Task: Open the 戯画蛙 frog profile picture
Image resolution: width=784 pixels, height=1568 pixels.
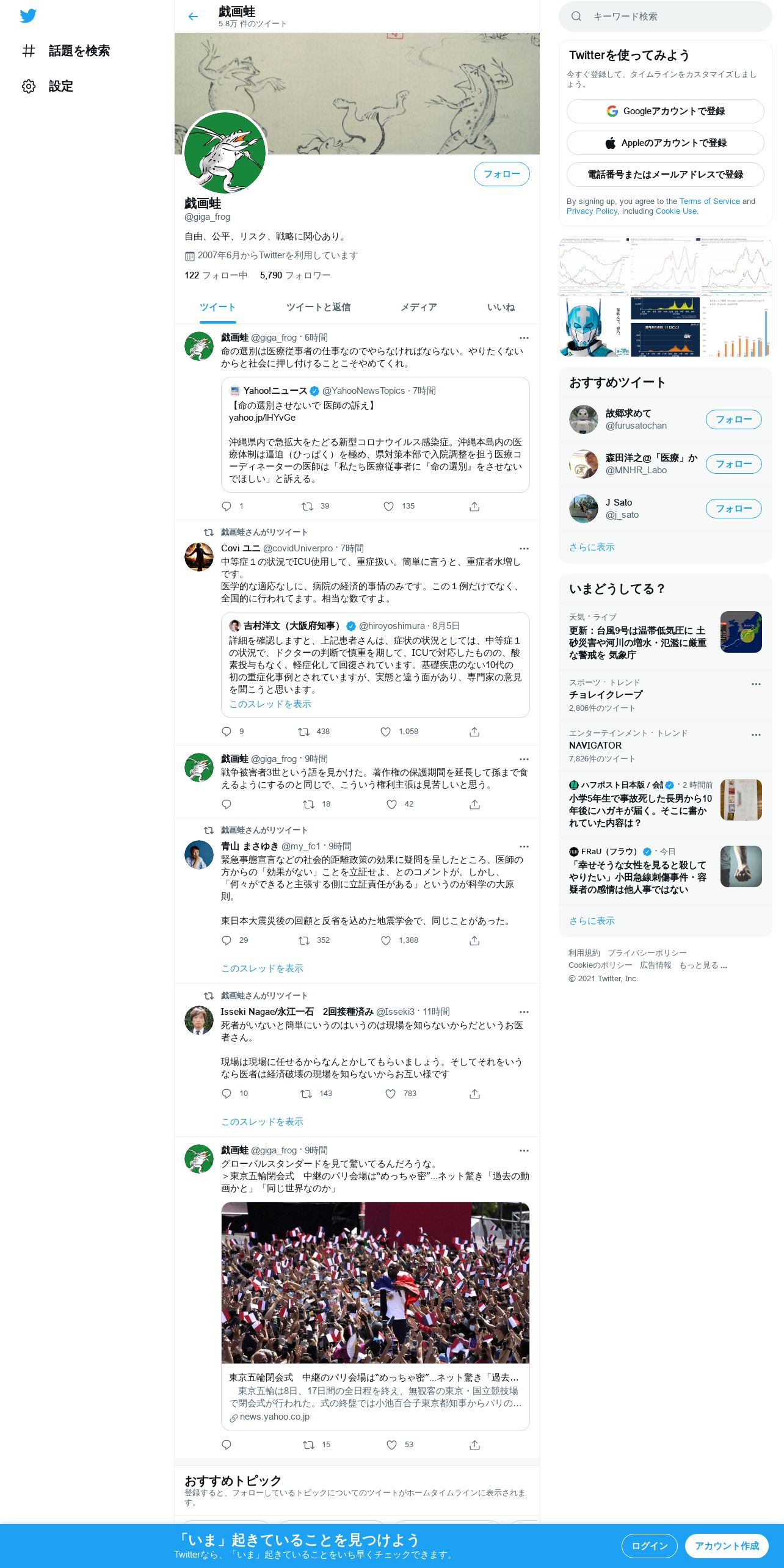Action: (225, 153)
